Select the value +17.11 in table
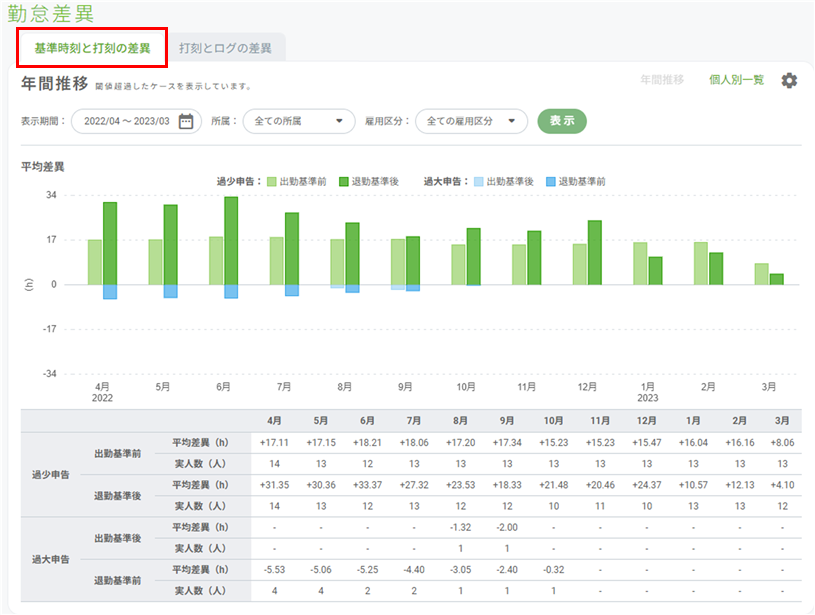Screen dimensions: 815x615 [274, 443]
